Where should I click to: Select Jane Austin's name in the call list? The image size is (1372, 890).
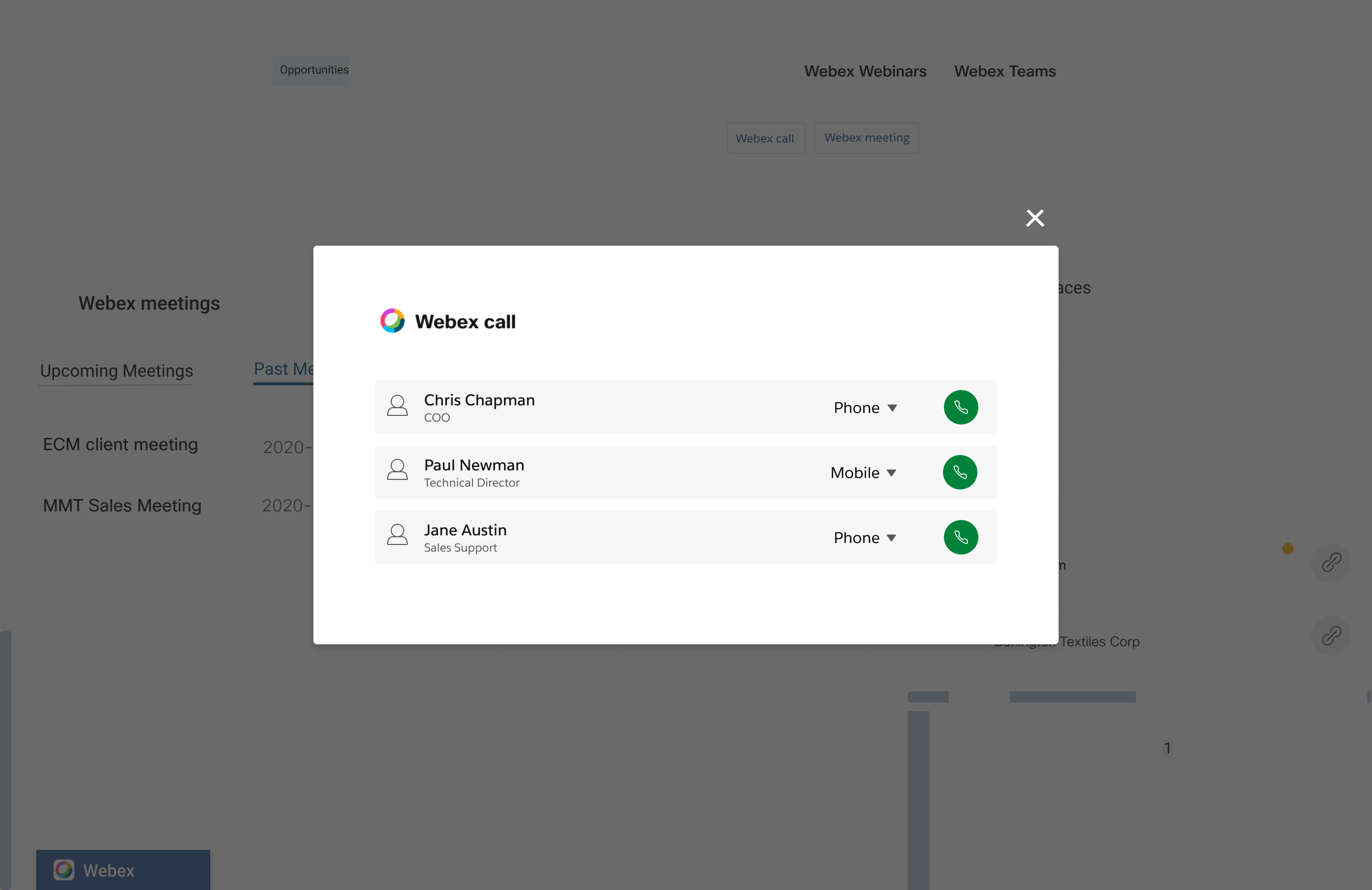(x=466, y=531)
